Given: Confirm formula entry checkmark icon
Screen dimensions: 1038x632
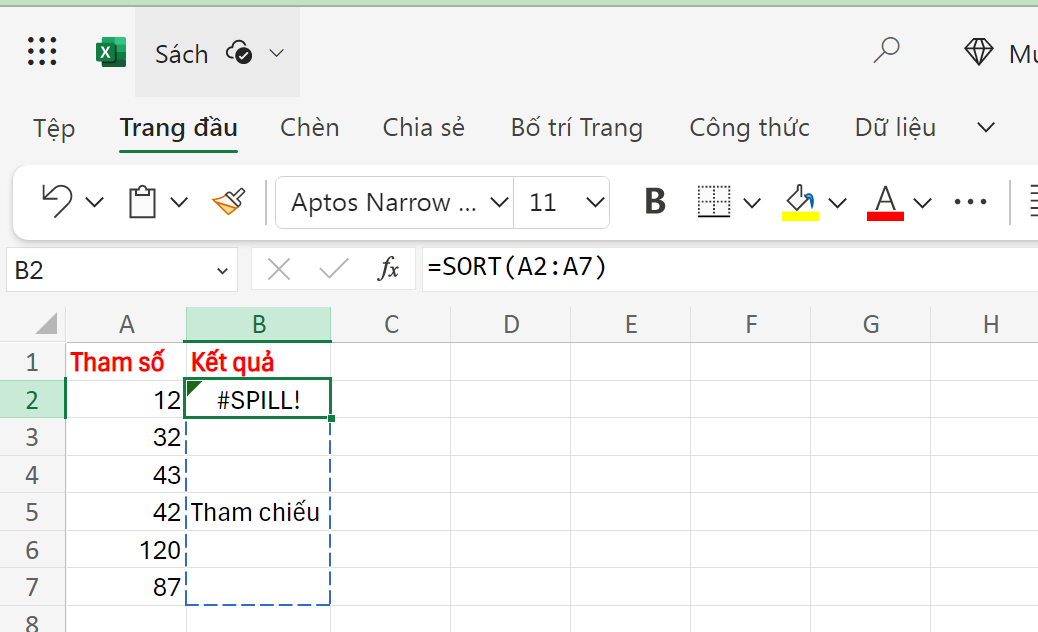Looking at the screenshot, I should point(333,269).
